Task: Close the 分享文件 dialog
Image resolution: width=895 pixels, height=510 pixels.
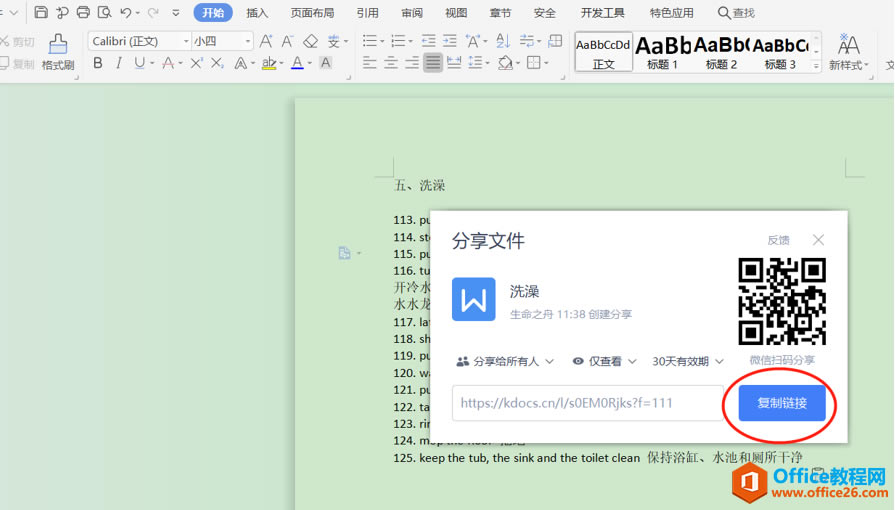Action: (819, 240)
